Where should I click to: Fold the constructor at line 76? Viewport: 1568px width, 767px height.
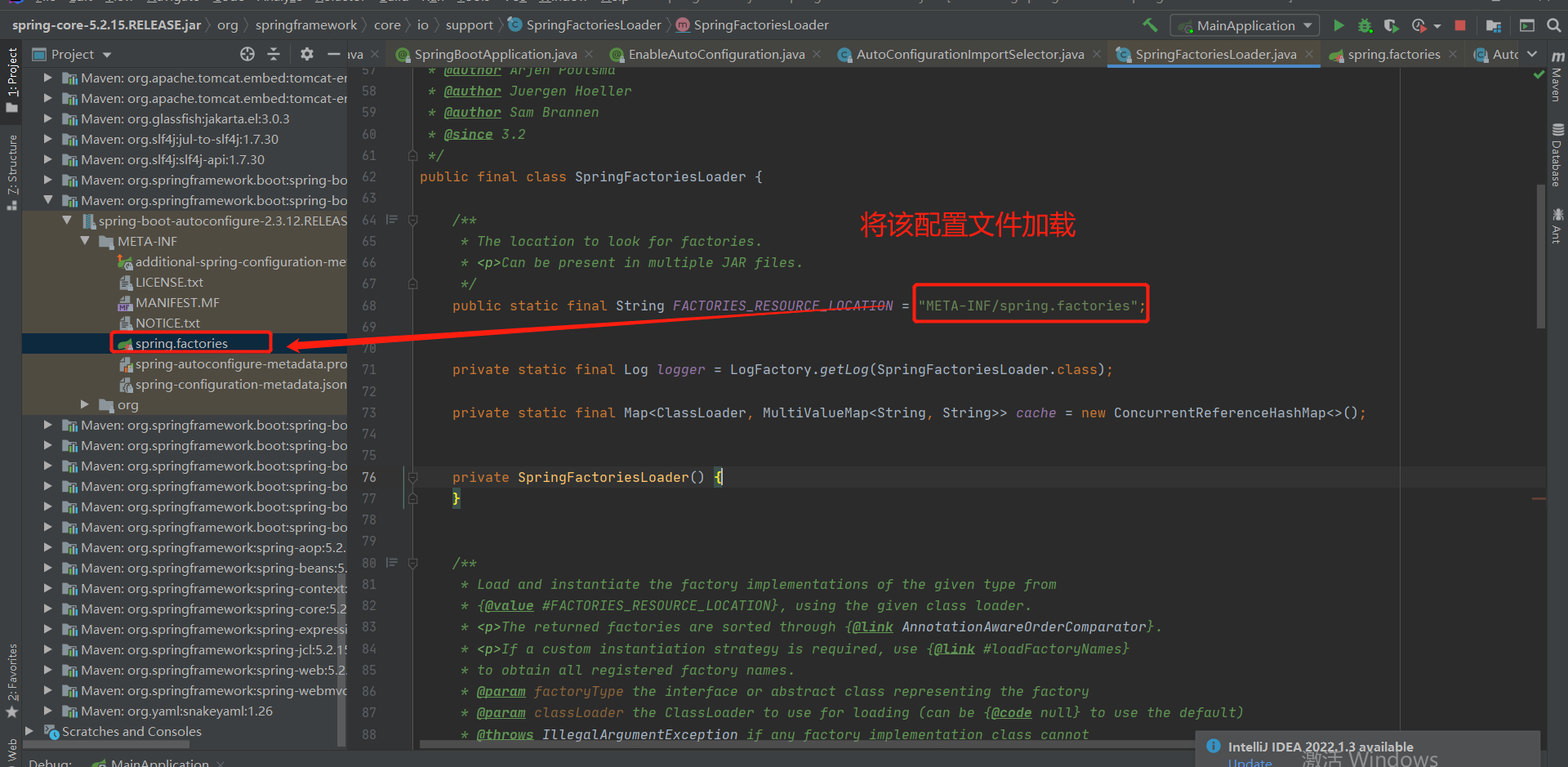(x=412, y=477)
